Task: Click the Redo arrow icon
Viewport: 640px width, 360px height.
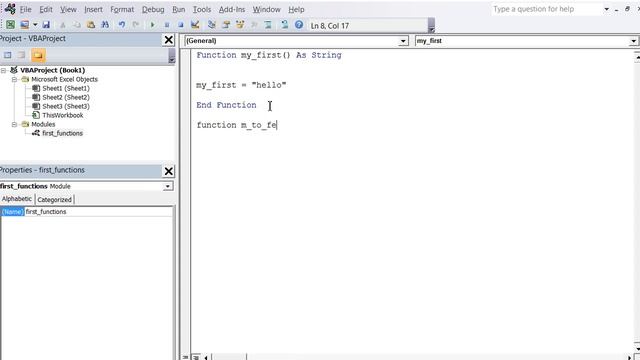Action: coord(136,25)
